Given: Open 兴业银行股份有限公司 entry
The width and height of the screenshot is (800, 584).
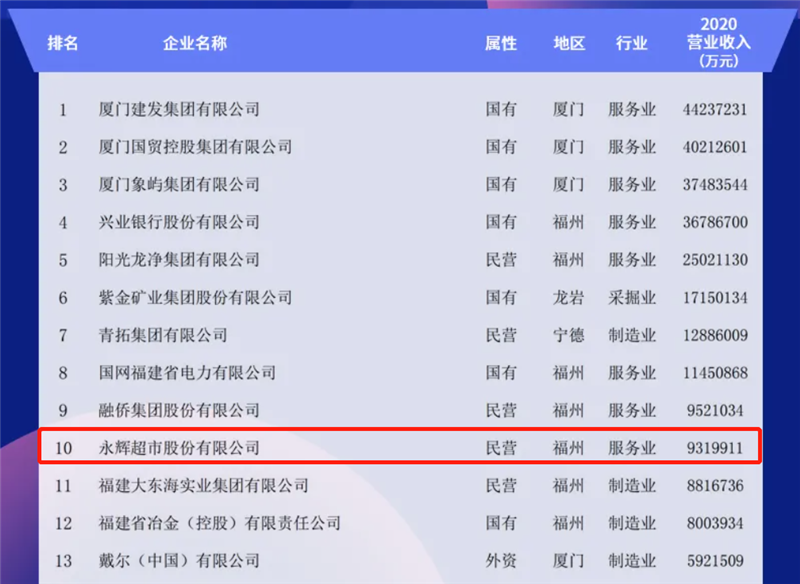Looking at the screenshot, I should point(179,222).
